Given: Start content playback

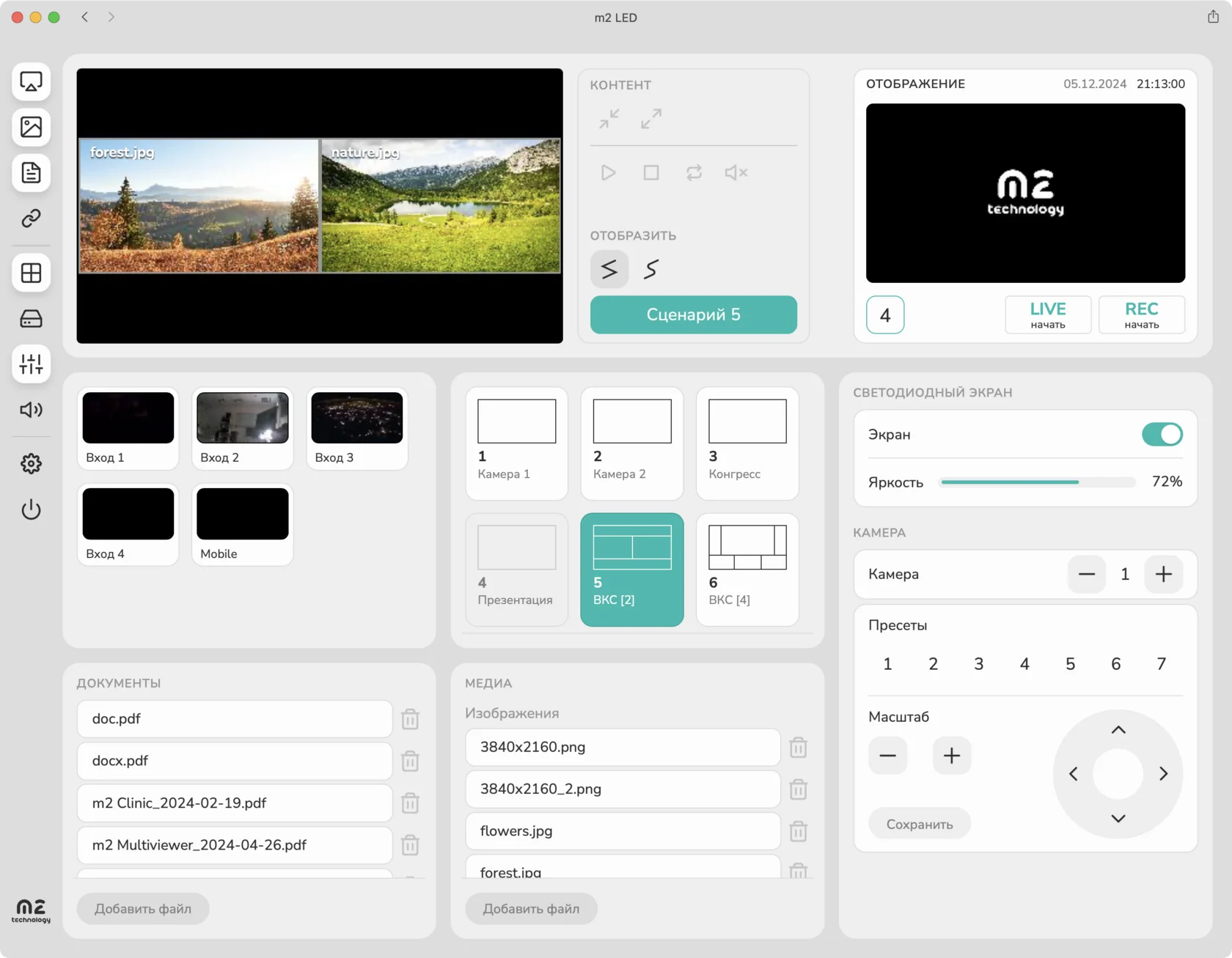Looking at the screenshot, I should pos(609,173).
